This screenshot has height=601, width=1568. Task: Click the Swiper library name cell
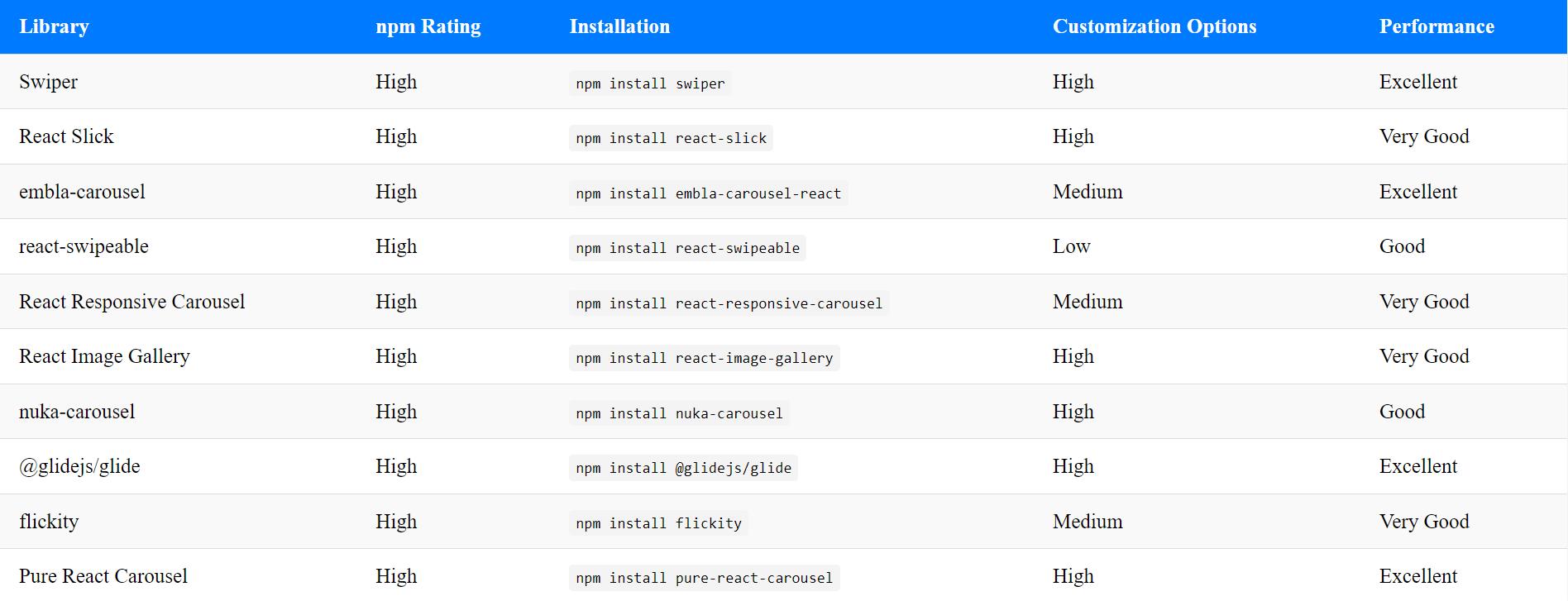pos(48,82)
